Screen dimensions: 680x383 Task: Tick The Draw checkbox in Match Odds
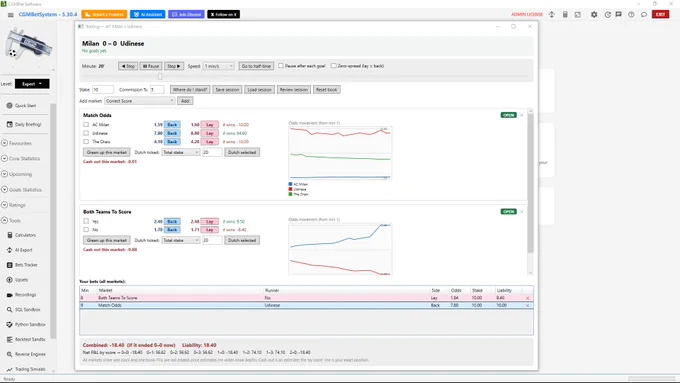click(86, 141)
